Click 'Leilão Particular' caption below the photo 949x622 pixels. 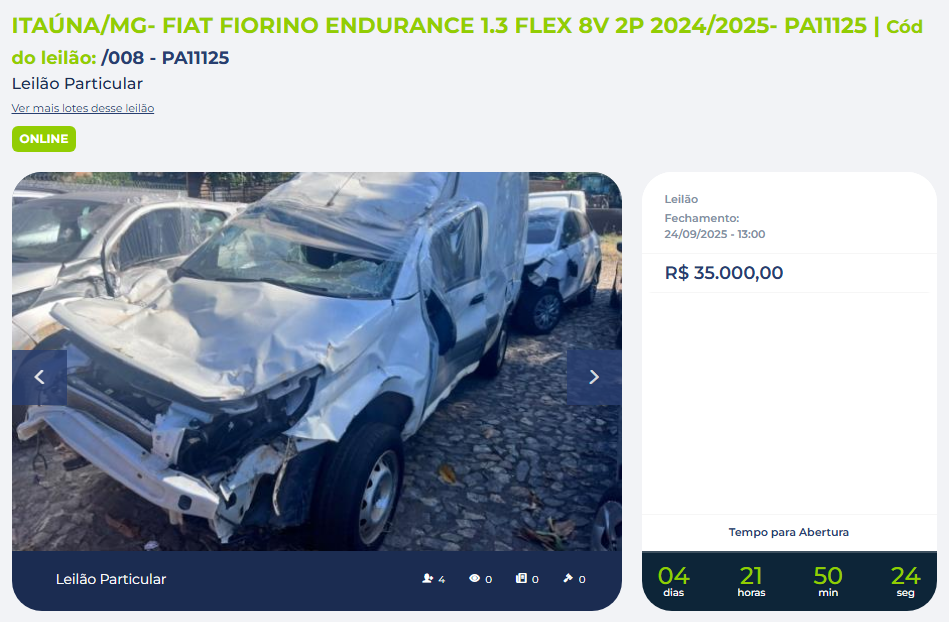point(111,579)
